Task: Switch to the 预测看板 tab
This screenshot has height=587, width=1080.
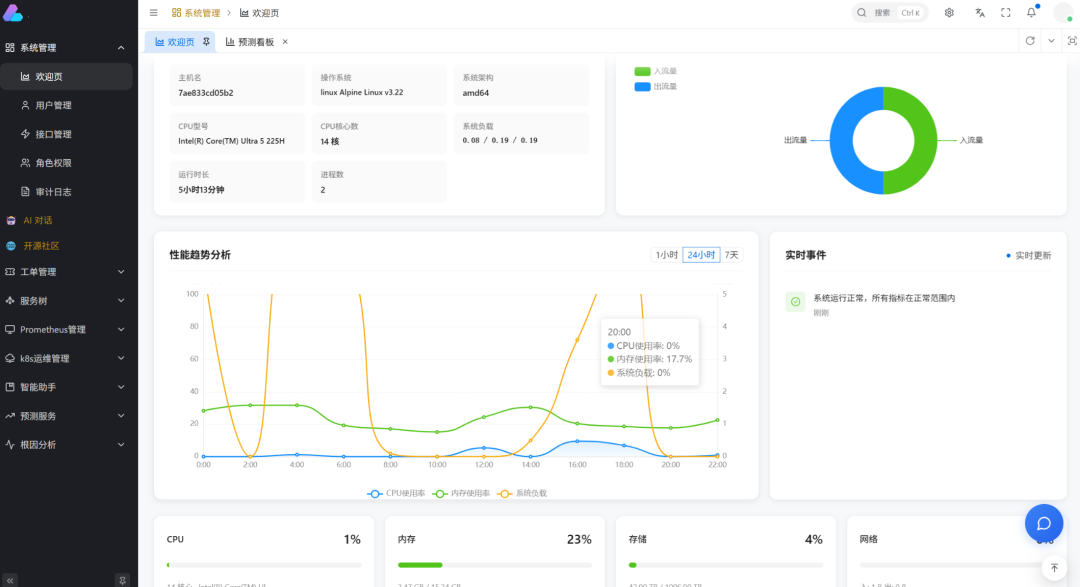Action: pyautogui.click(x=256, y=41)
